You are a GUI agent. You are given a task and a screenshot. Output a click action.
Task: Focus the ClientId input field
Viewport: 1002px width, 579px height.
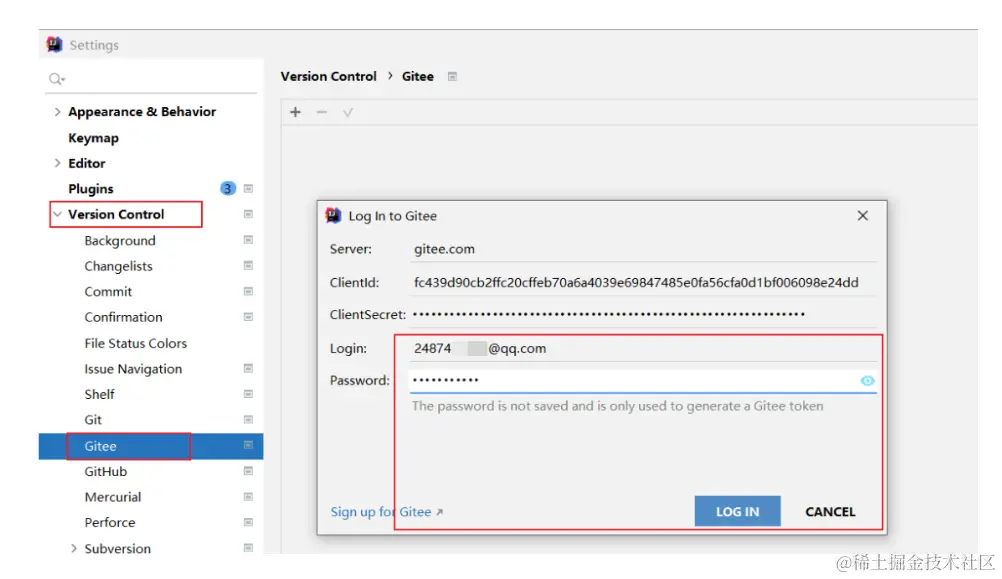642,282
